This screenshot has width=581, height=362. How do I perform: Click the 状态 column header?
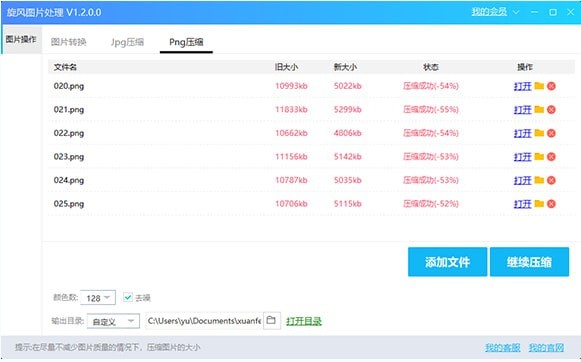[431, 67]
